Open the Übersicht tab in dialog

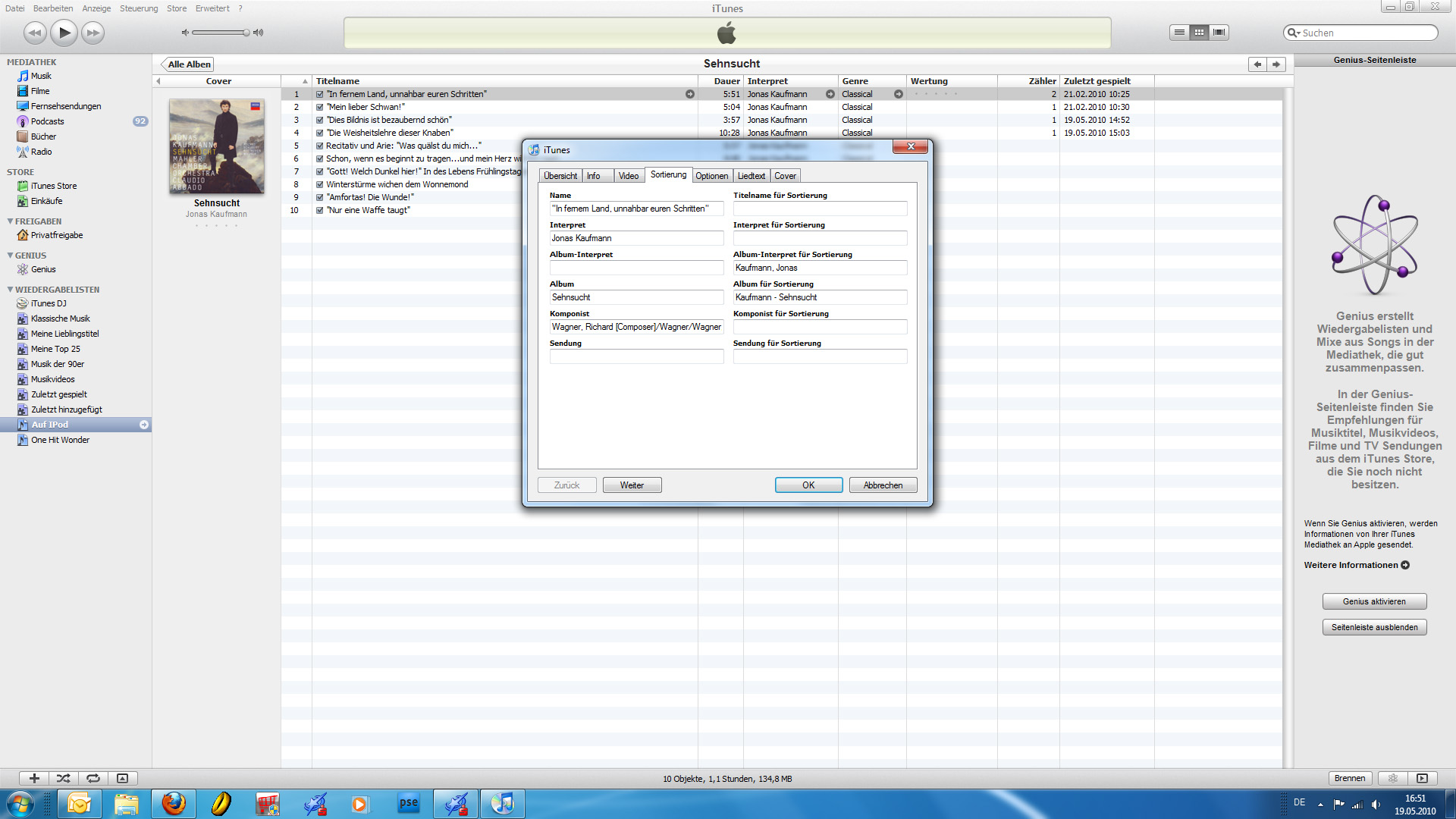pyautogui.click(x=560, y=176)
